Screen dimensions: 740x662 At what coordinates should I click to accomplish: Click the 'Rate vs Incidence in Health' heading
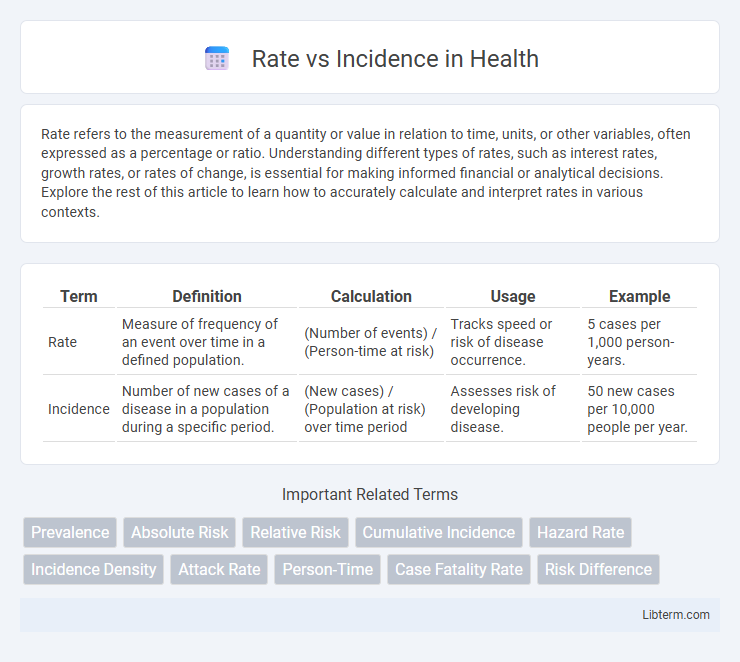click(x=395, y=59)
